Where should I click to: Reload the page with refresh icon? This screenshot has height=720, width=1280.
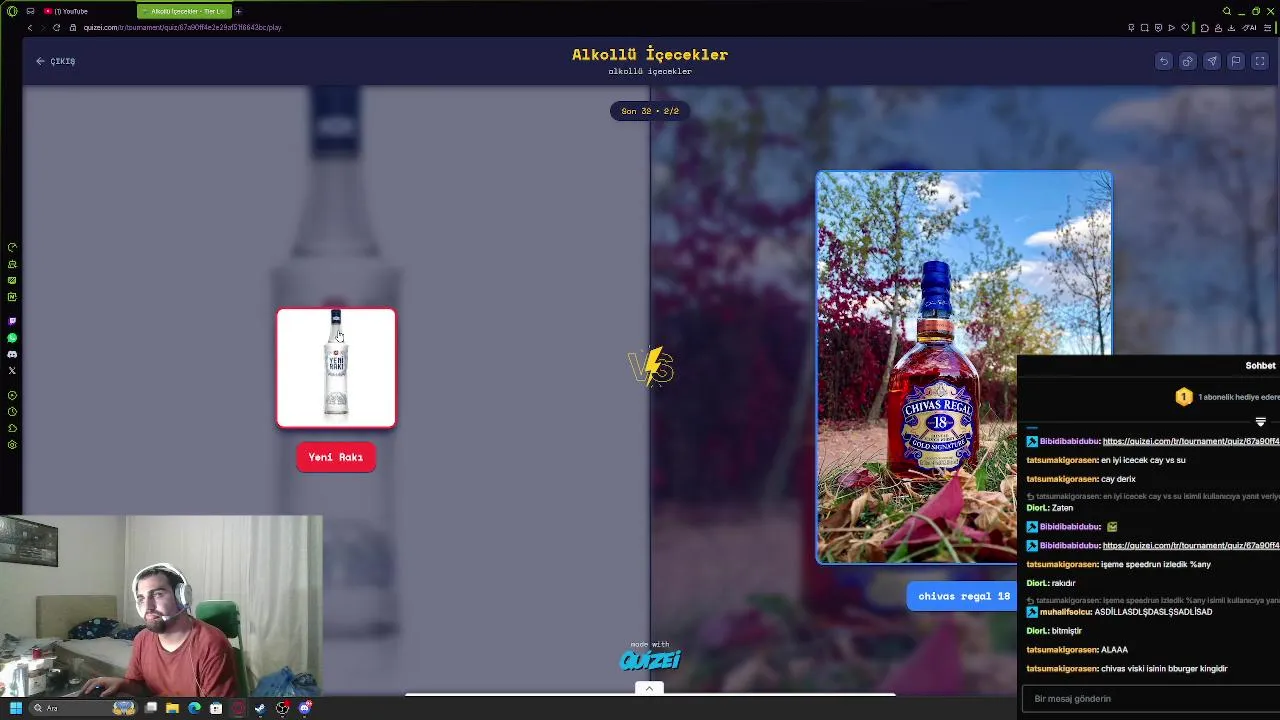click(56, 28)
